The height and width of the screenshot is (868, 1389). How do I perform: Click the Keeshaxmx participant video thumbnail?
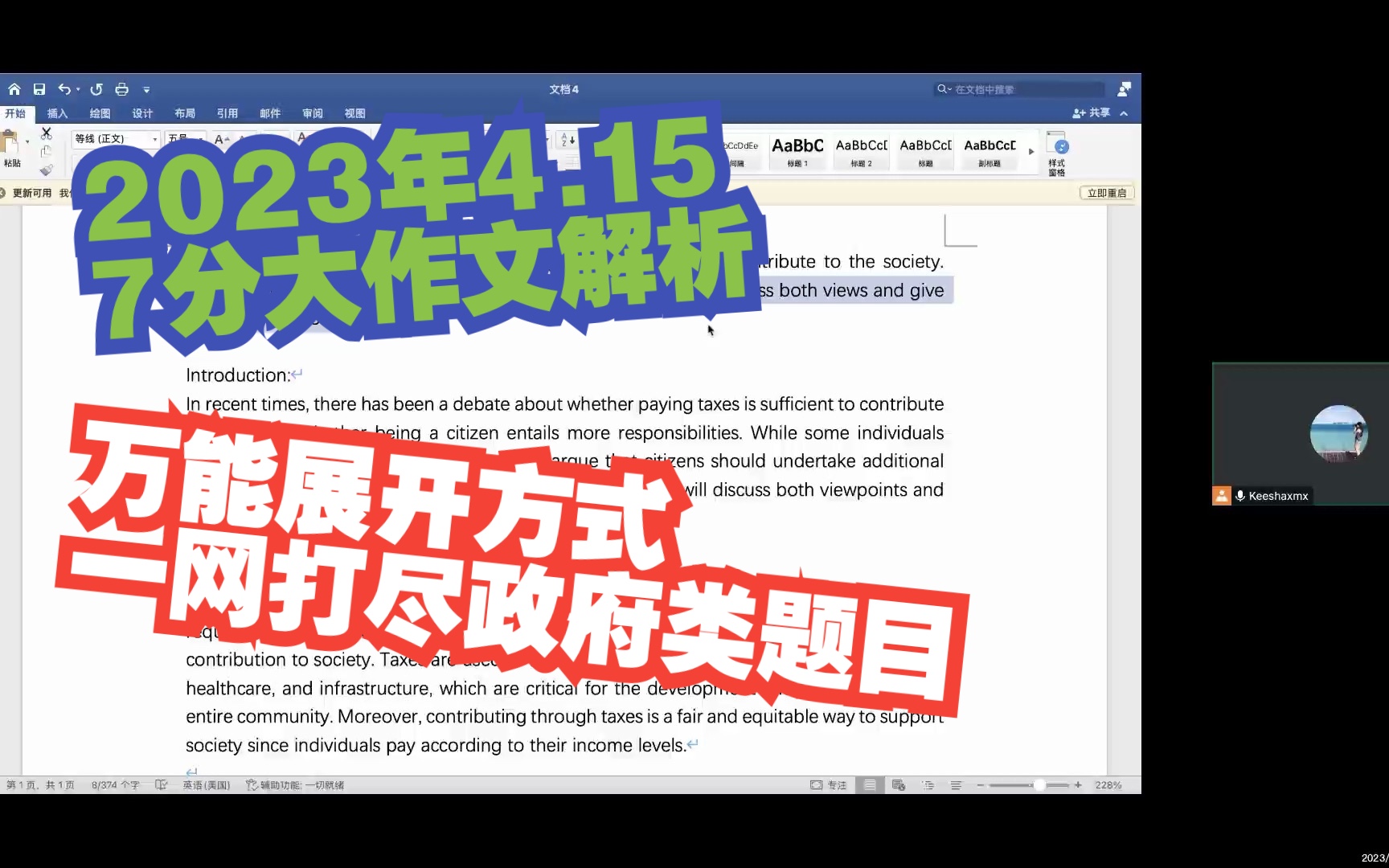click(x=1301, y=434)
